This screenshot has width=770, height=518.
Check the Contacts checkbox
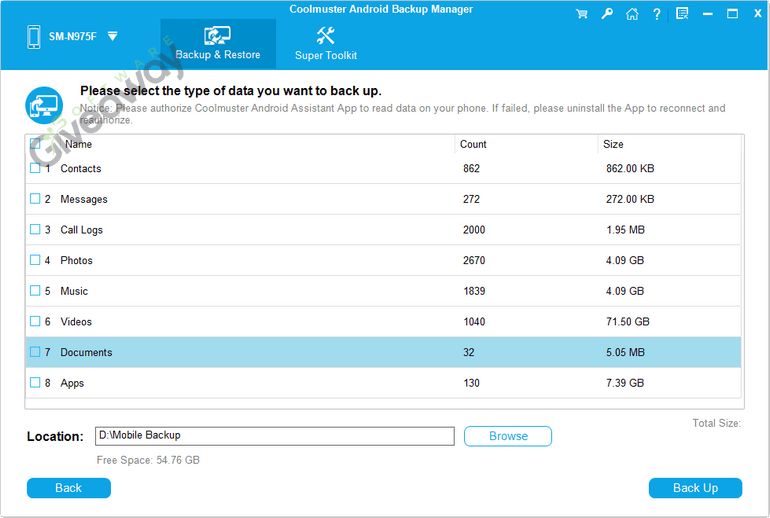coord(35,168)
